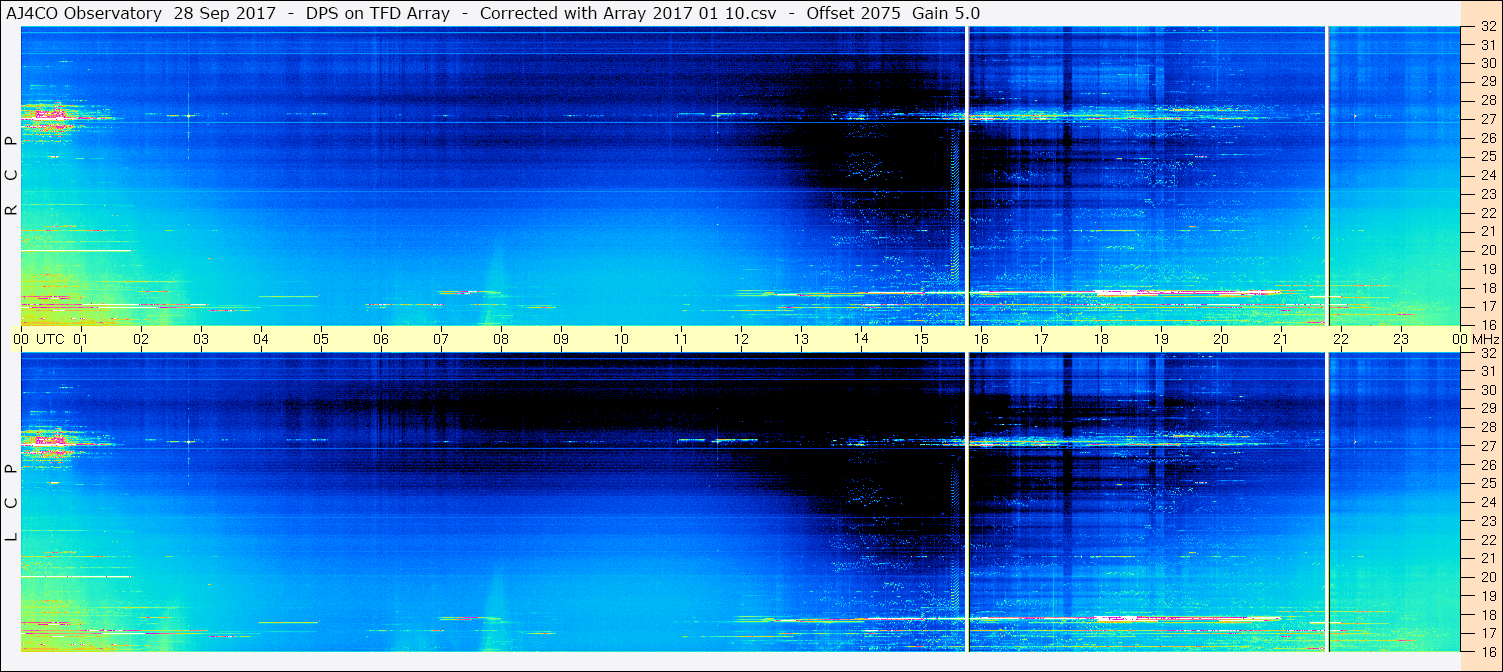This screenshot has height=672, width=1503.
Task: Click the '00 UTC' time axis label
Action: [x=40, y=339]
